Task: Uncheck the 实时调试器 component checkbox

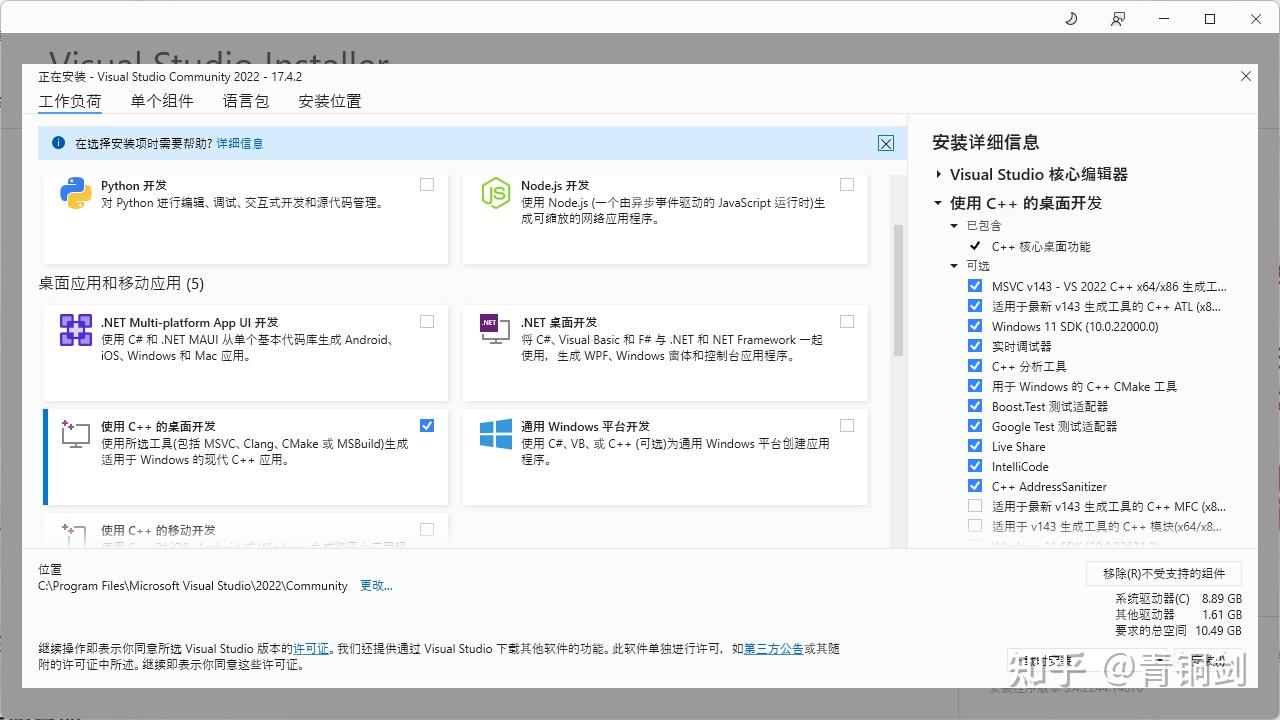Action: pos(975,346)
